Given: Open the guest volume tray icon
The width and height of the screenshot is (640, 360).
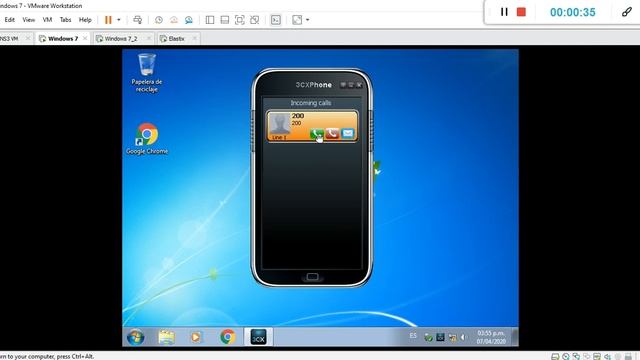Looking at the screenshot, I should (x=463, y=337).
